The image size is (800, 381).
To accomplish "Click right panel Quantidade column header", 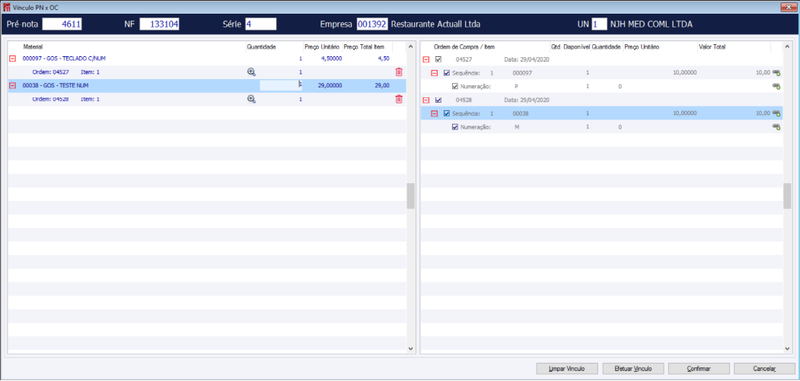I will (x=606, y=46).
